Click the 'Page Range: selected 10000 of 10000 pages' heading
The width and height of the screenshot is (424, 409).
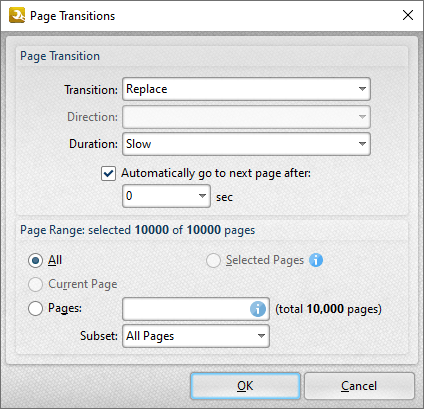(x=137, y=230)
